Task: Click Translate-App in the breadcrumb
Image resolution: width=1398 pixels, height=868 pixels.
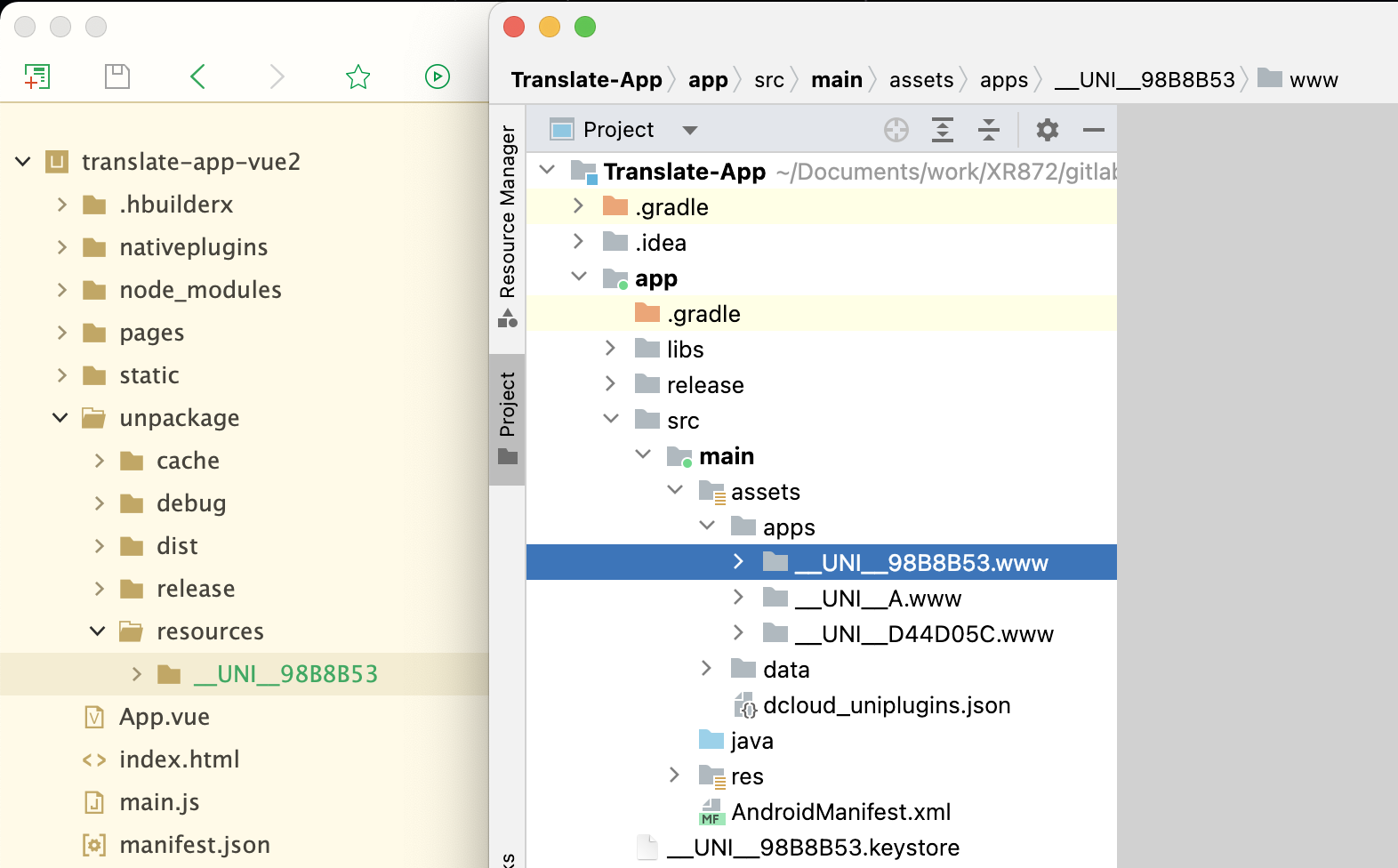Action: tap(587, 80)
